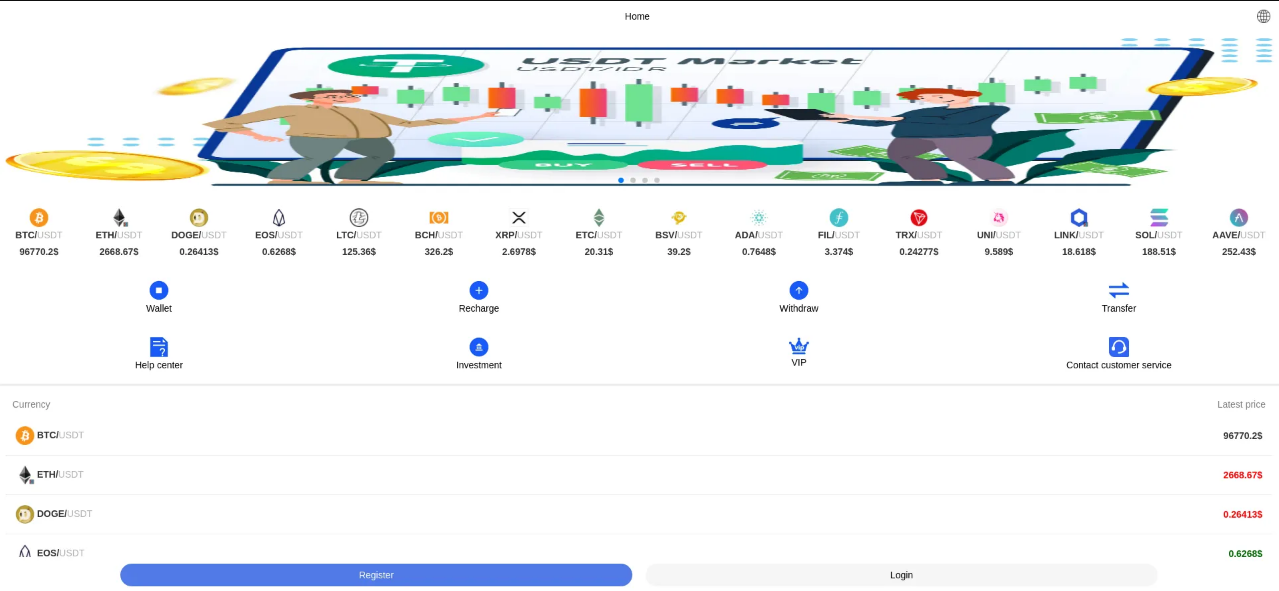The width and height of the screenshot is (1279, 591).
Task: Click the Recharge plus icon
Action: tap(479, 291)
